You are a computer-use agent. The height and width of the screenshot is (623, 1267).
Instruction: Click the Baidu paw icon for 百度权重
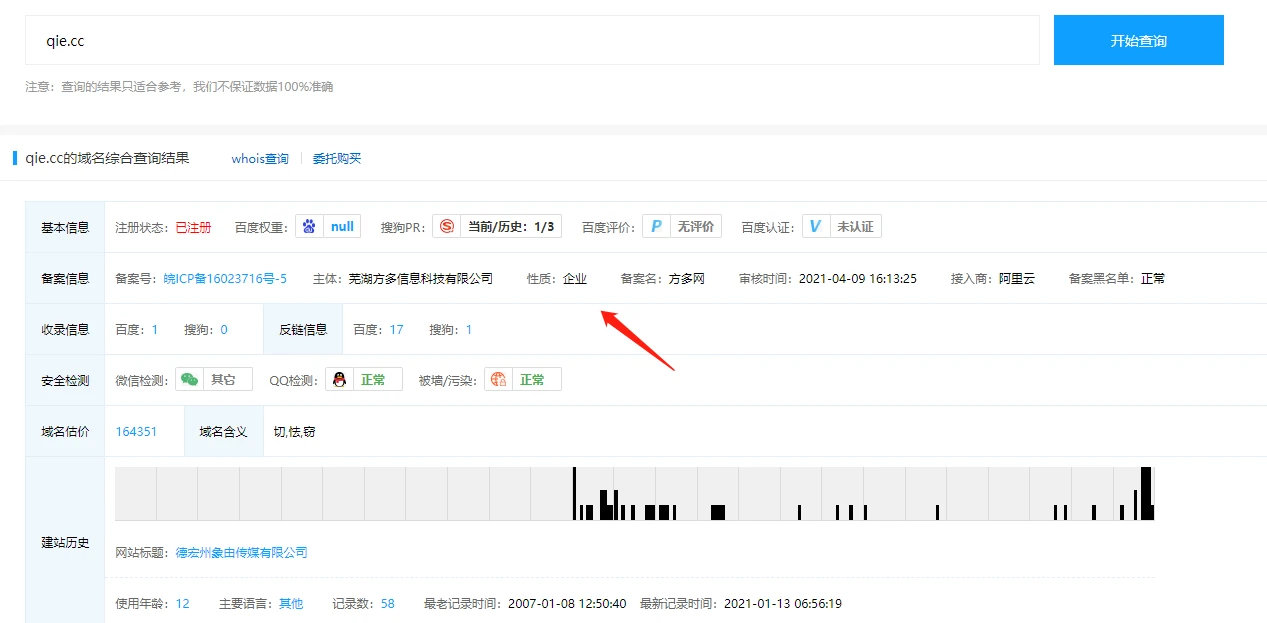click(x=309, y=227)
